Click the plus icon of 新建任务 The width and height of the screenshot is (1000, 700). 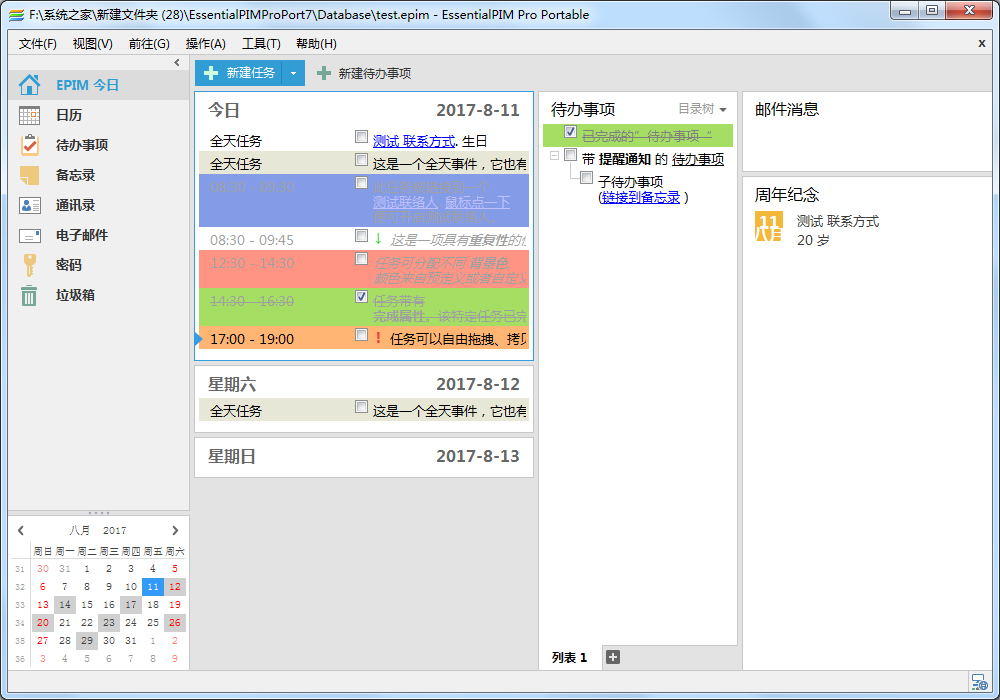click(x=210, y=73)
